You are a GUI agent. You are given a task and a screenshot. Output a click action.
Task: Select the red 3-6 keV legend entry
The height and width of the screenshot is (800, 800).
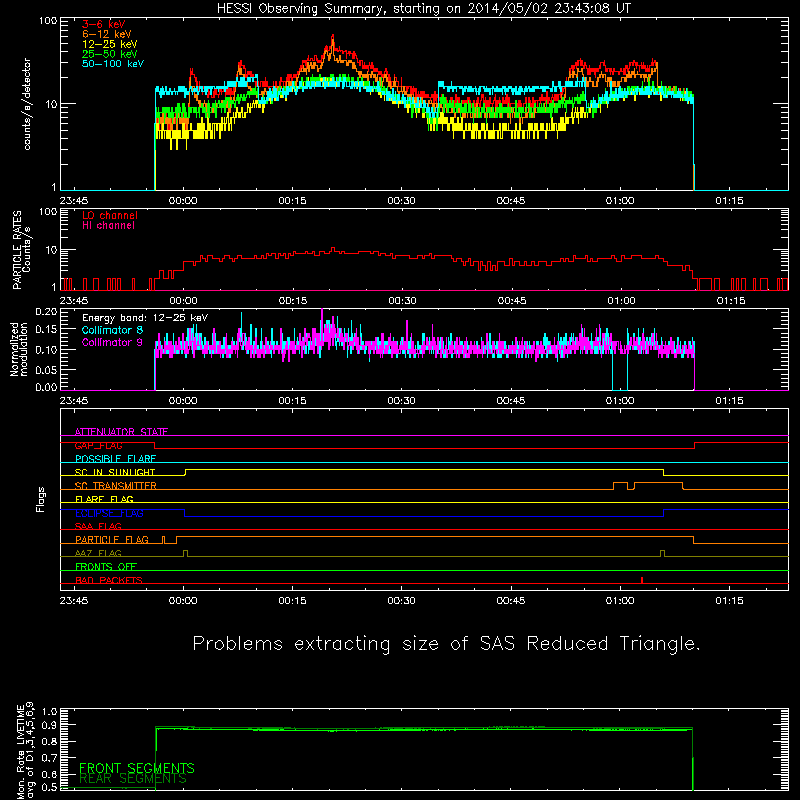[x=104, y=24]
